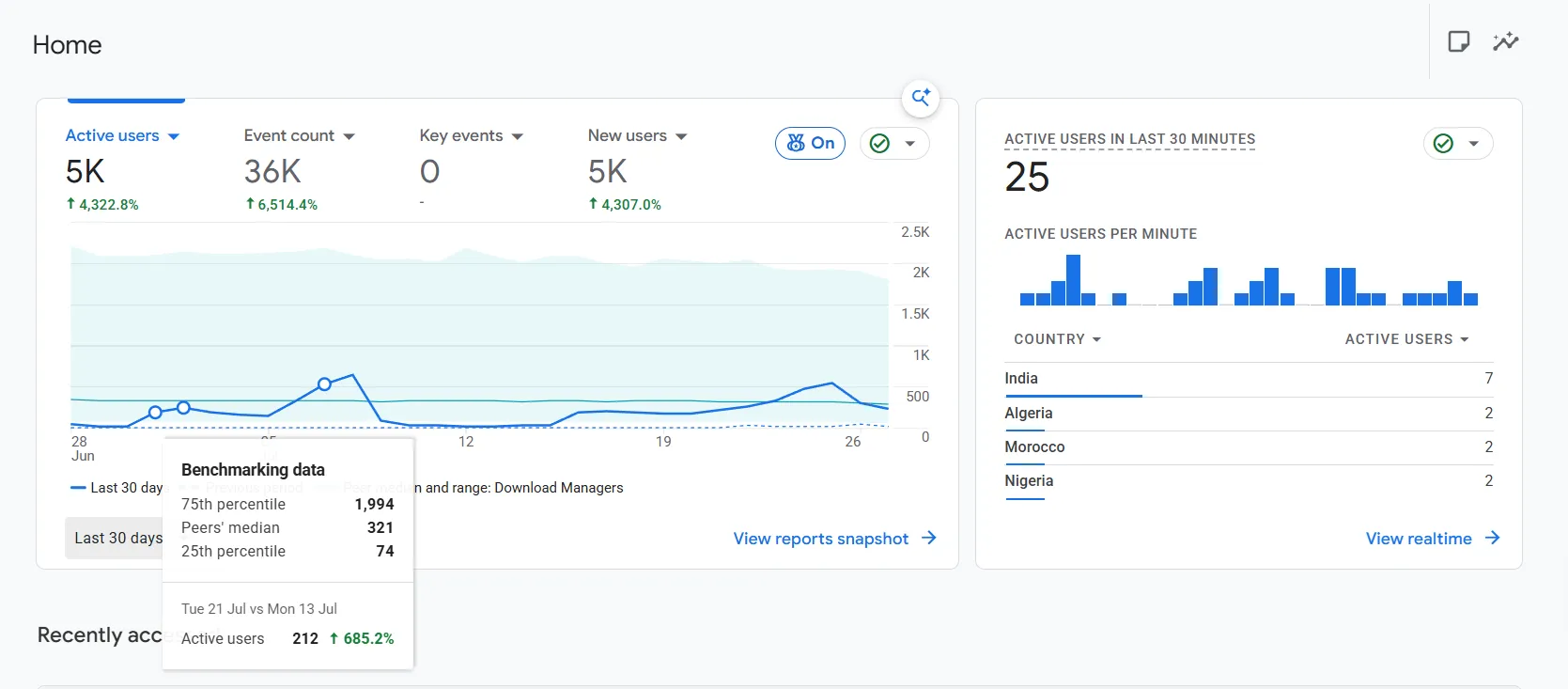The width and height of the screenshot is (1568, 689).
Task: Expand the Active users metric dropdown above 5K
Action: (x=122, y=135)
